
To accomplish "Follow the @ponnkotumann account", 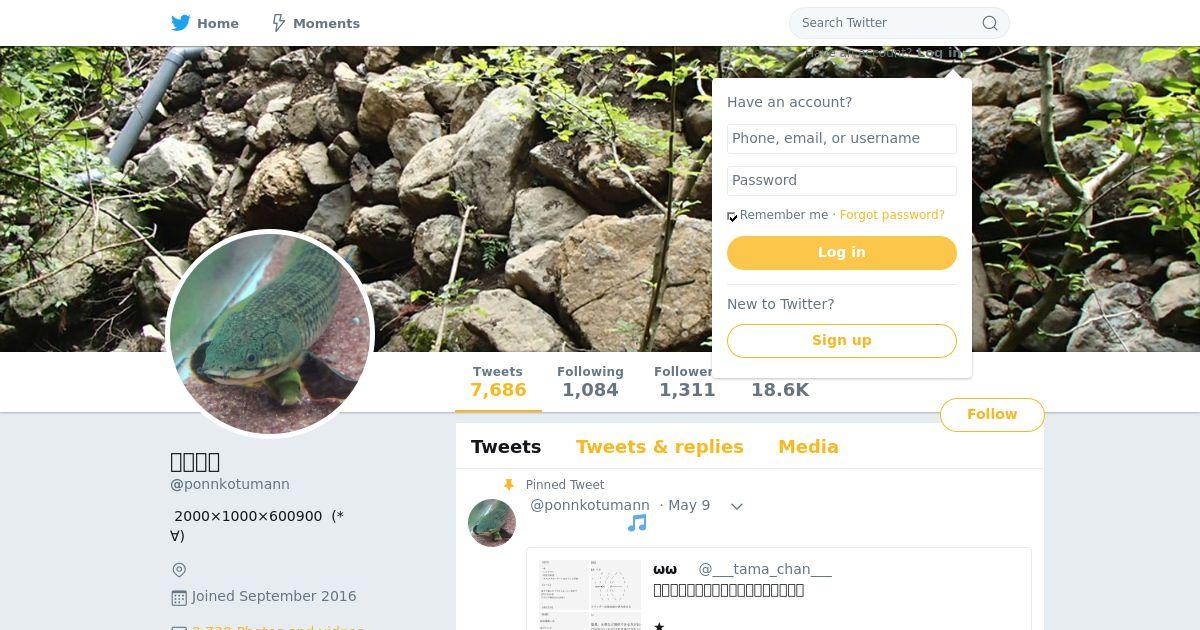I will 992,415.
